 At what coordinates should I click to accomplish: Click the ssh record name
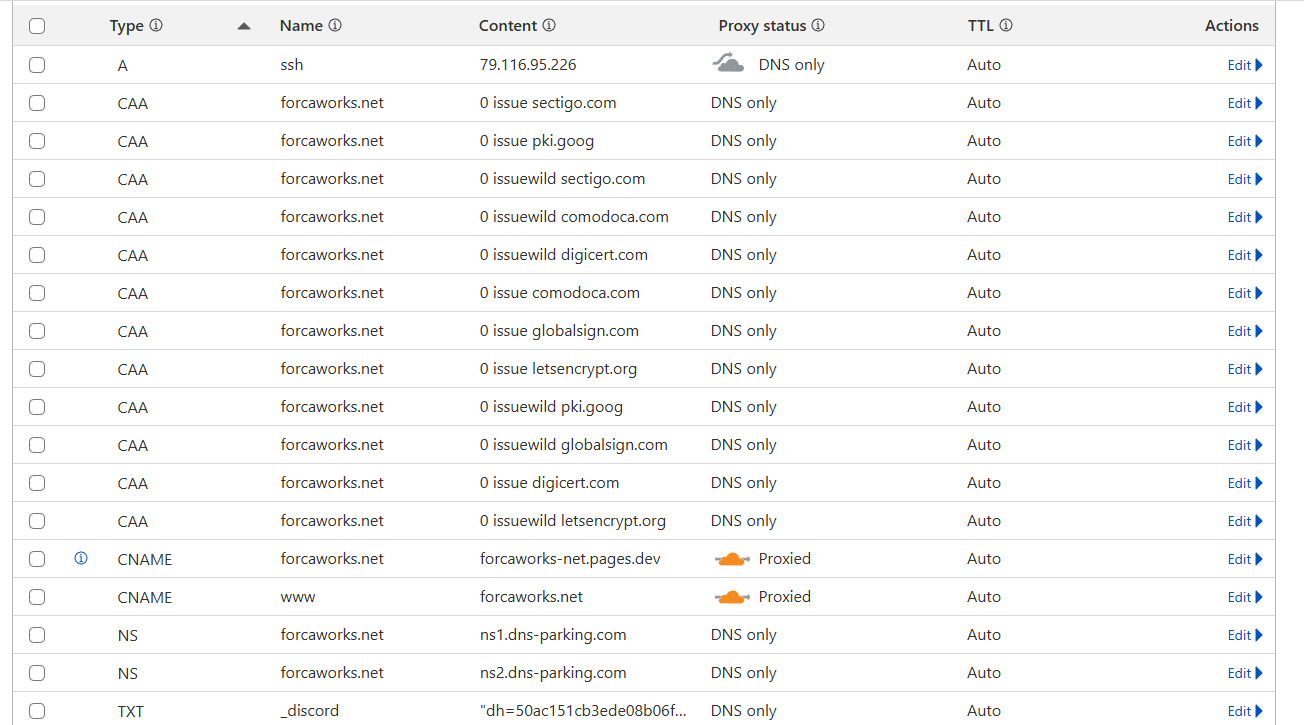(292, 65)
